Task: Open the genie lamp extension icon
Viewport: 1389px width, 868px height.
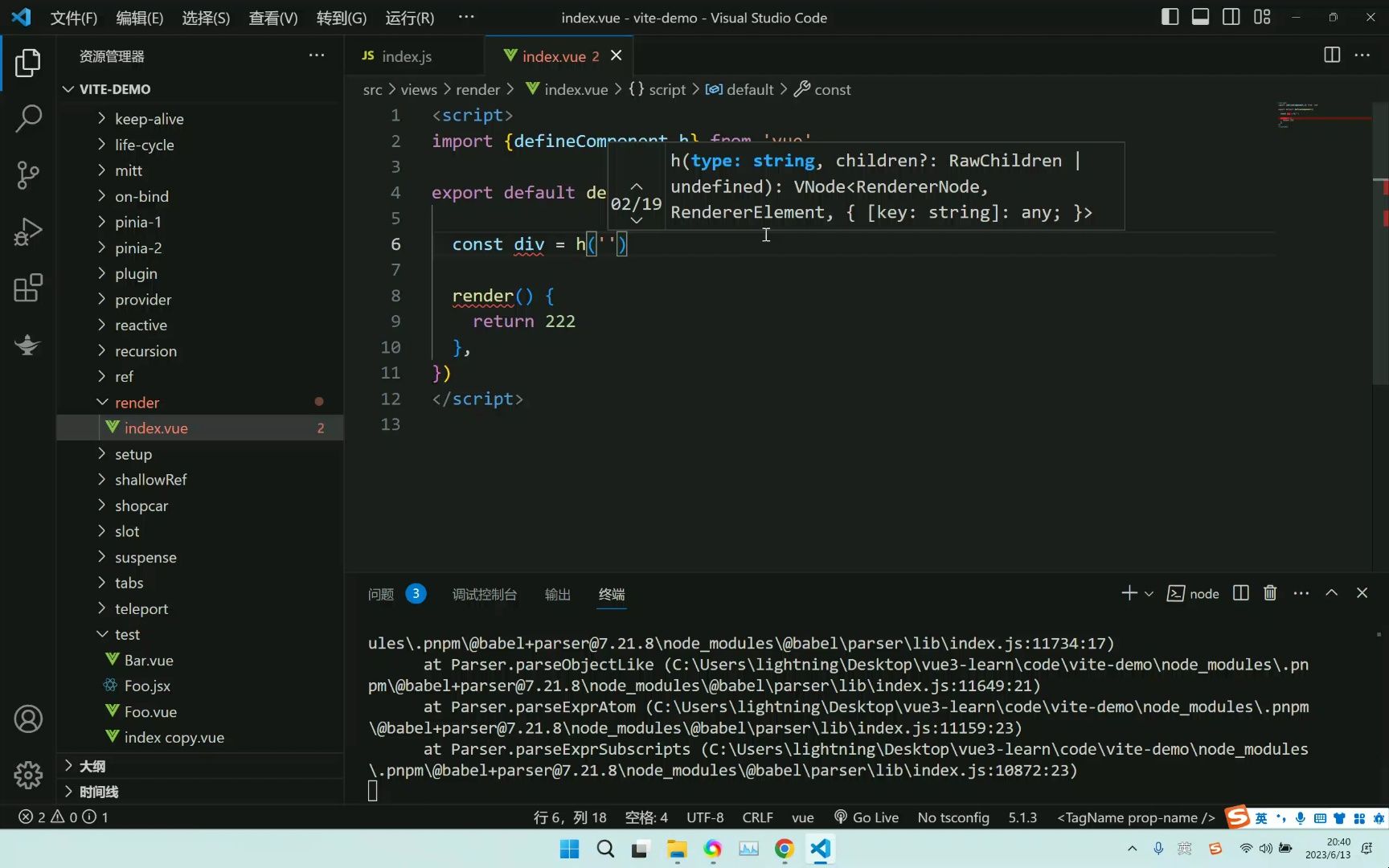Action: click(28, 344)
